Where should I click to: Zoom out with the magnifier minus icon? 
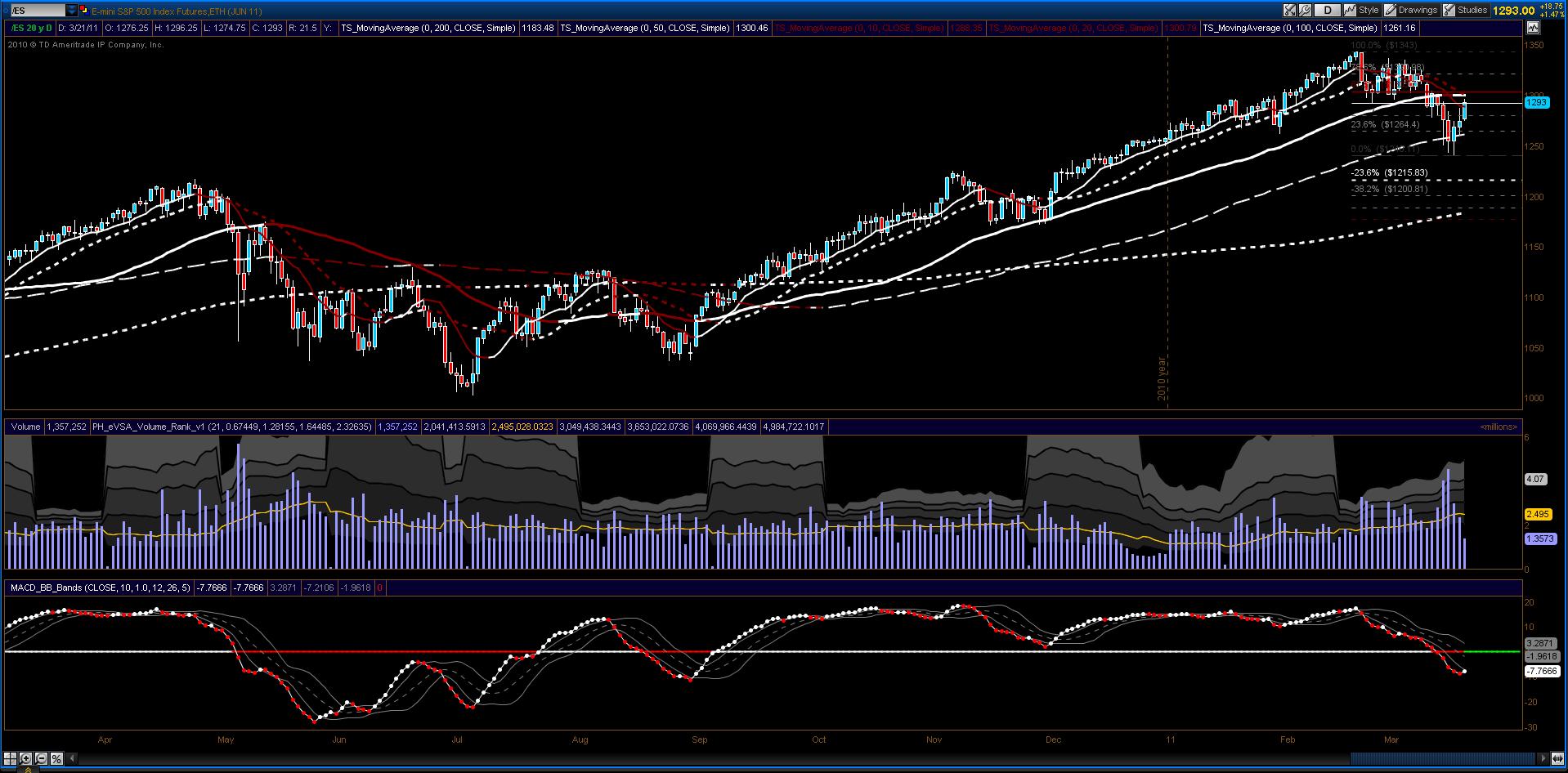[42, 757]
